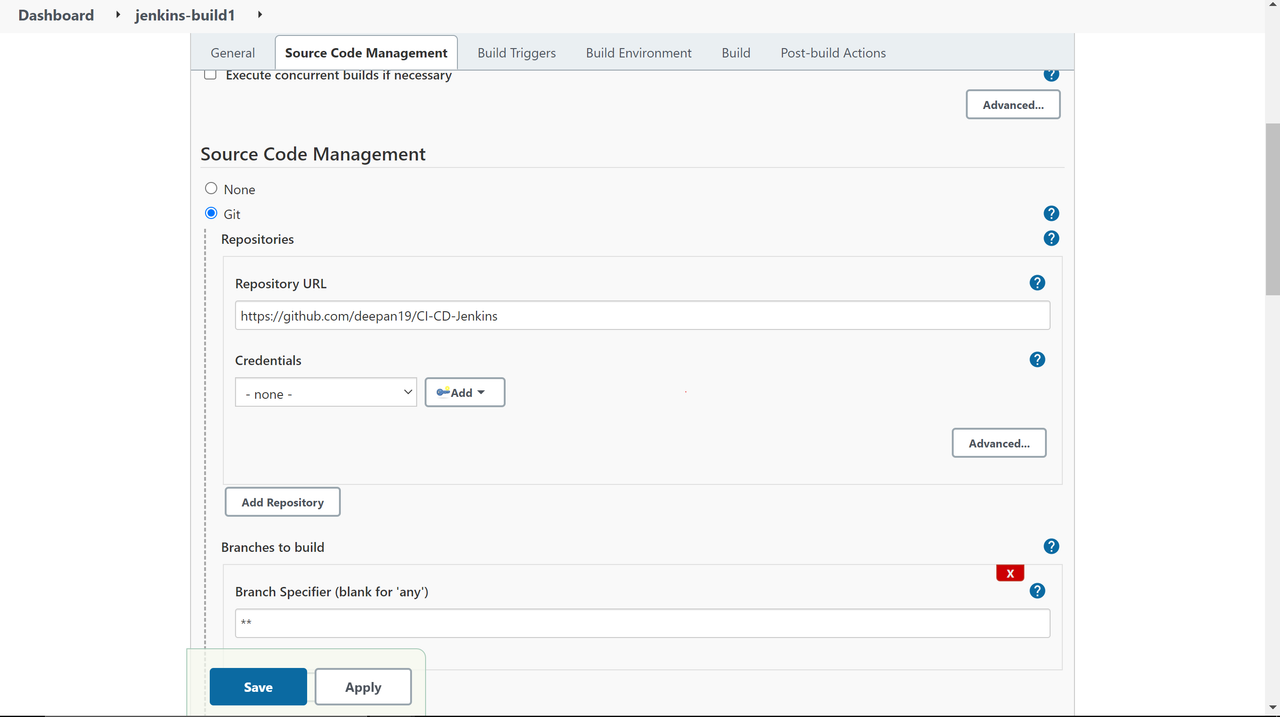Open the Credentials dropdown showing none
This screenshot has height=717, width=1280.
(x=326, y=392)
